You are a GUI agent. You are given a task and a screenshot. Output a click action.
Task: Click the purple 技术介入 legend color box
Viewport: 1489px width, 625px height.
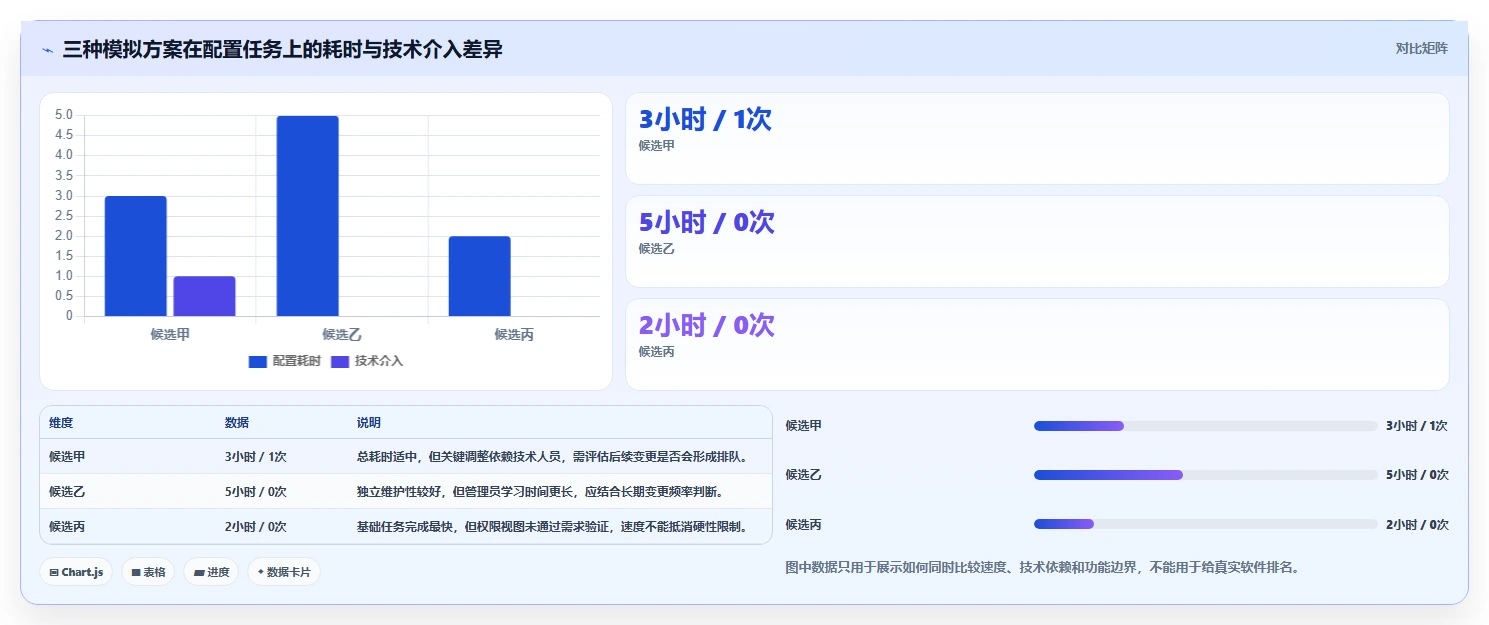(x=340, y=361)
